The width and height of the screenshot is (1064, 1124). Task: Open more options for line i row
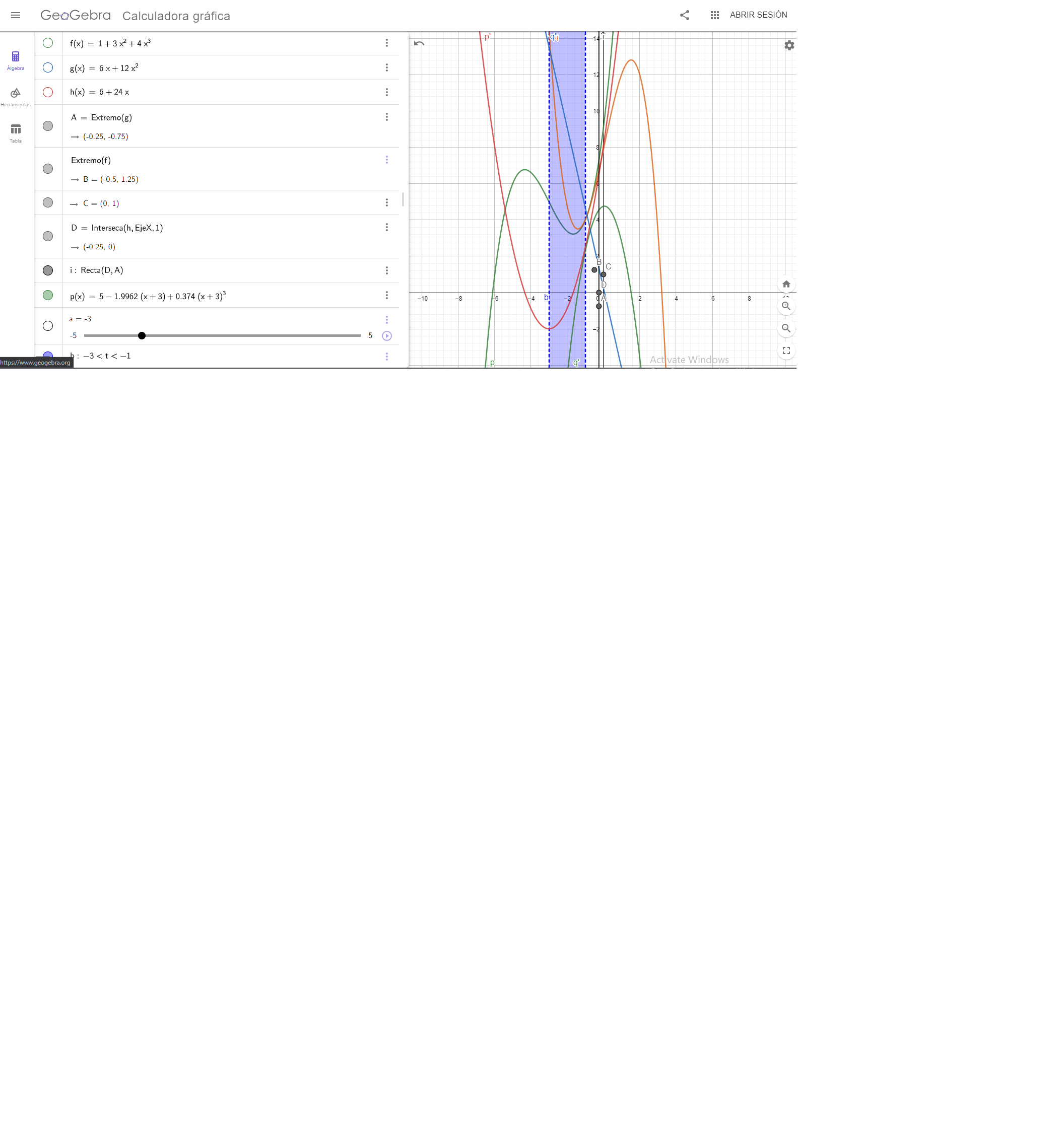[387, 271]
